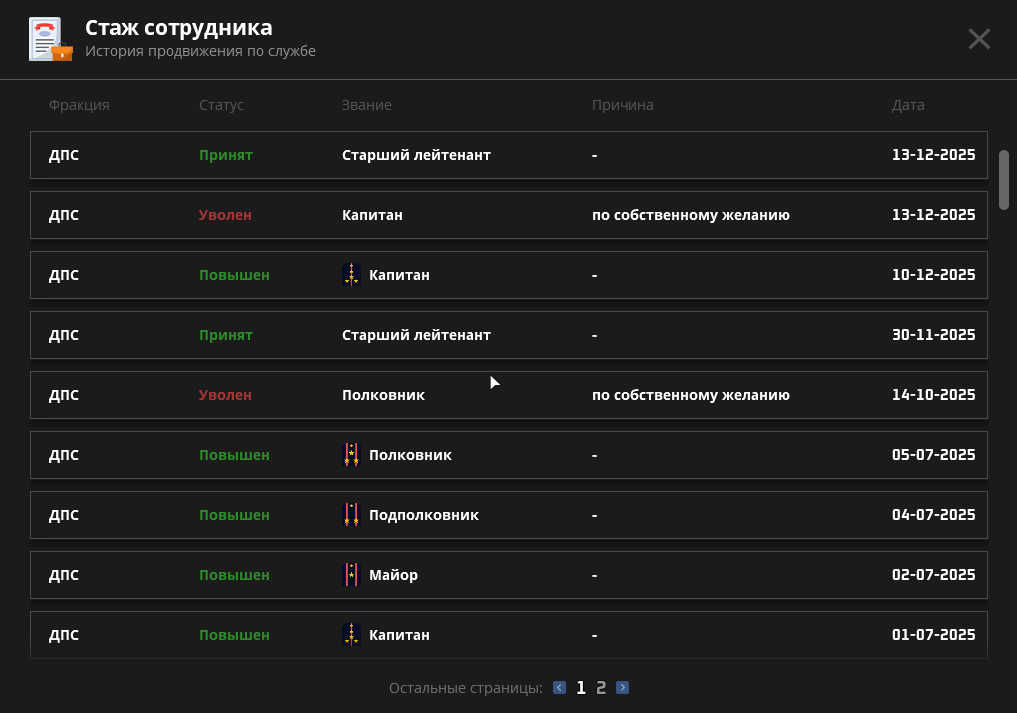Click the Капитан rank insignia dated 10-12-2025
Image resolution: width=1017 pixels, height=713 pixels.
[351, 274]
